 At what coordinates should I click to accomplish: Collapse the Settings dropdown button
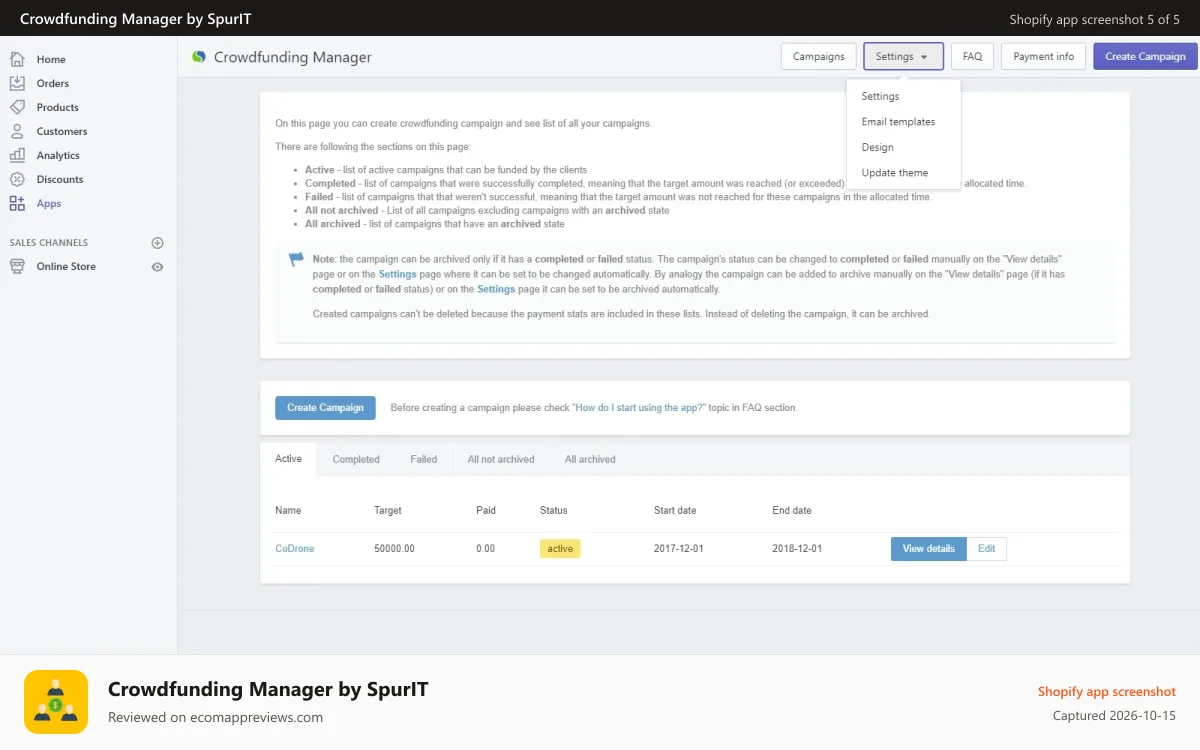point(903,57)
